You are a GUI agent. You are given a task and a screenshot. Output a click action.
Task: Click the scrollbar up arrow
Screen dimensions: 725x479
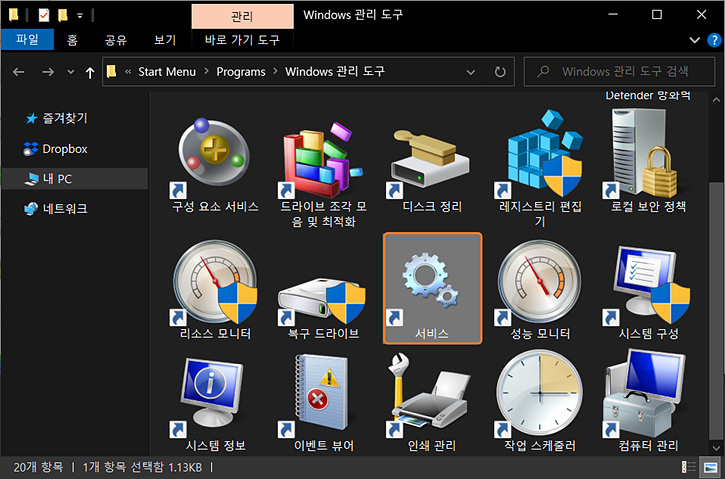coord(716,100)
